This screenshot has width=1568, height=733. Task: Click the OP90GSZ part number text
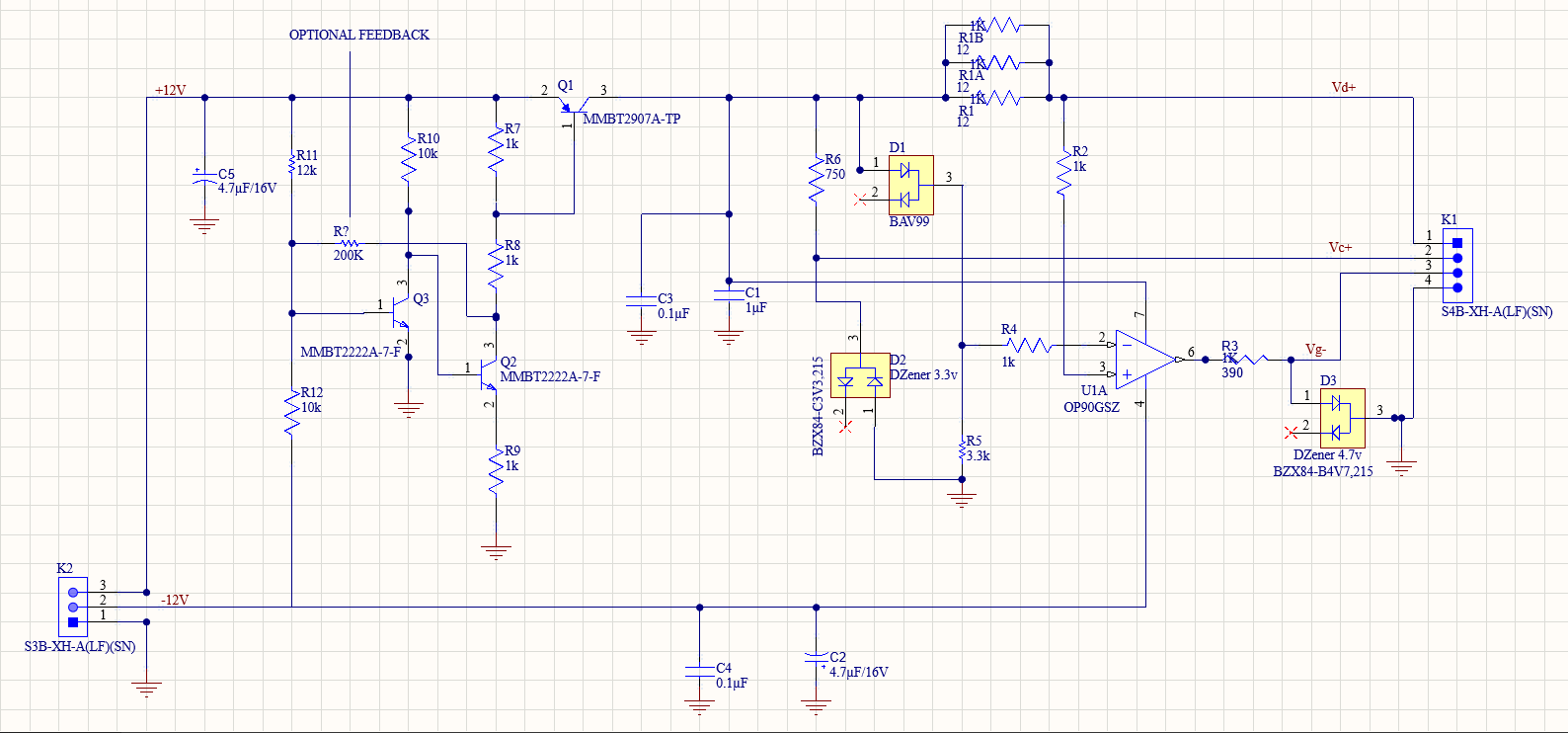(x=1091, y=407)
